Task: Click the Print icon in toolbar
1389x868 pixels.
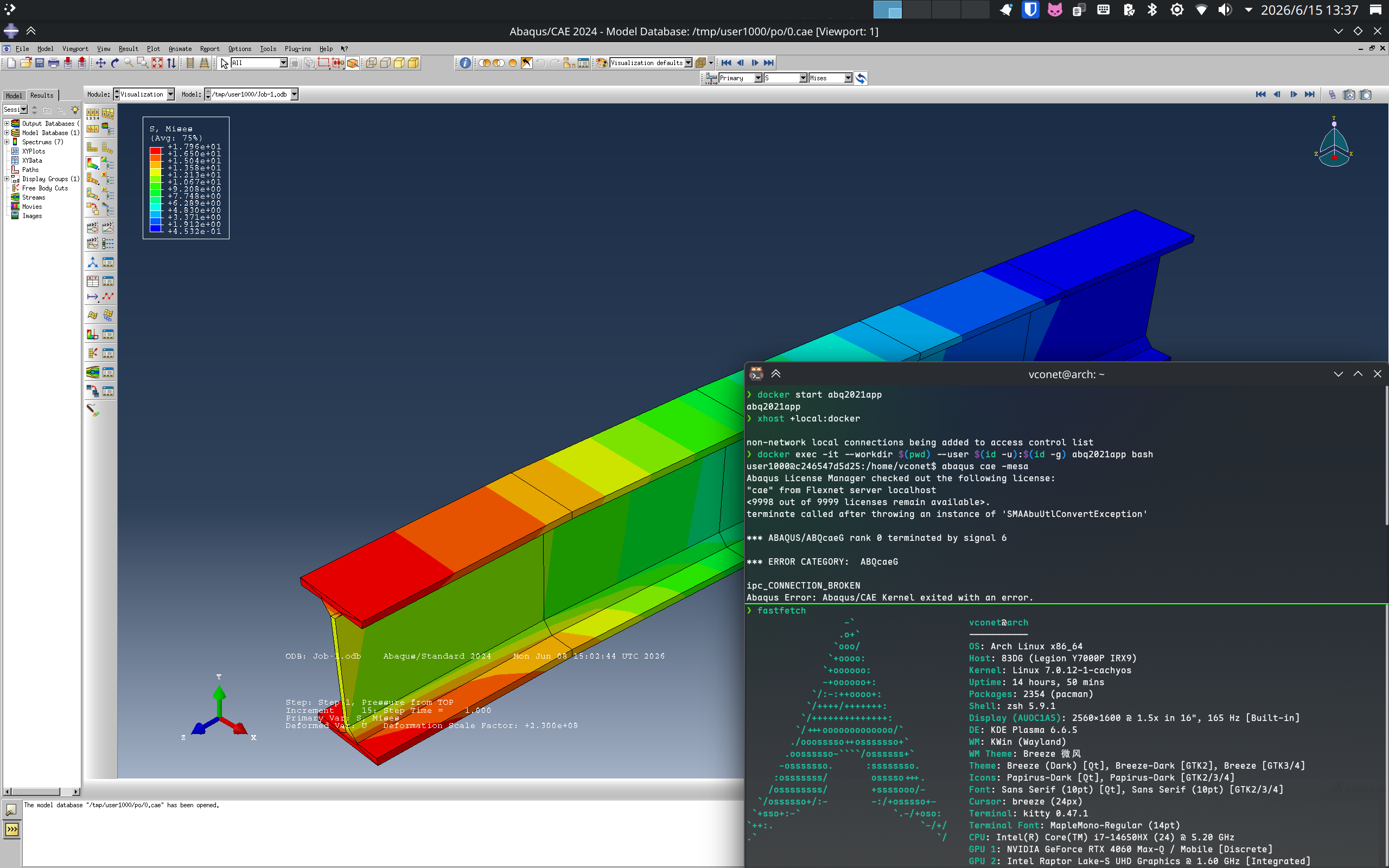Action: click(54, 62)
